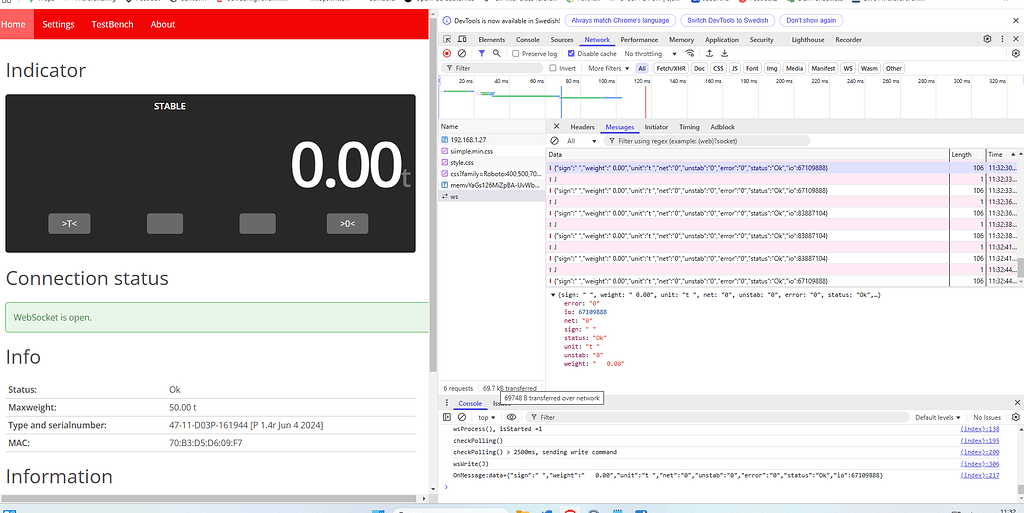Uncheck the Disable cache checkbox
1024x513 pixels.
coord(571,54)
